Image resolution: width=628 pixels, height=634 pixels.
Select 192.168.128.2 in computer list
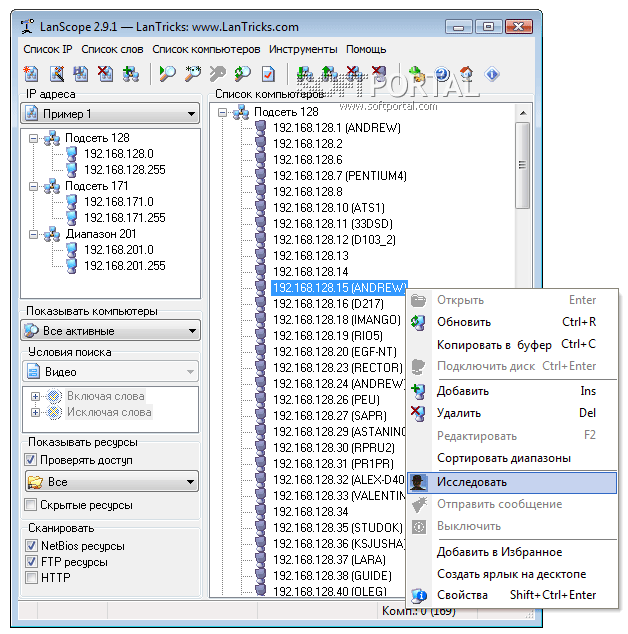[308, 144]
